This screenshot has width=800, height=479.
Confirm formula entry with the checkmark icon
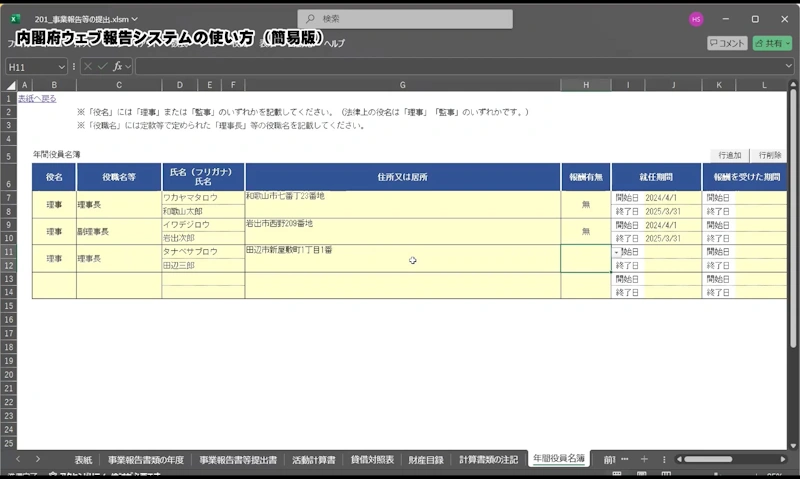click(x=101, y=66)
